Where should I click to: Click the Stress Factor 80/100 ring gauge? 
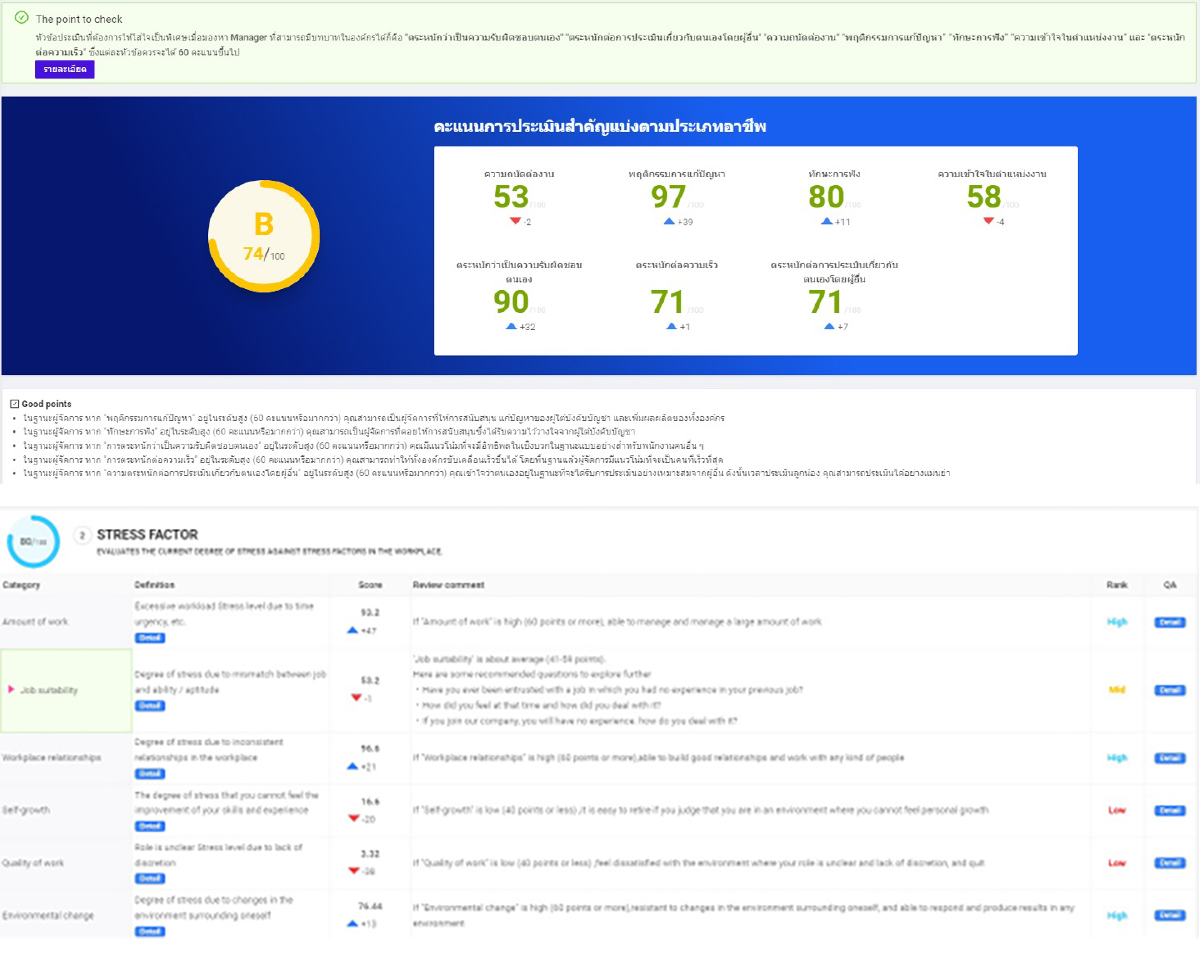pyautogui.click(x=33, y=541)
